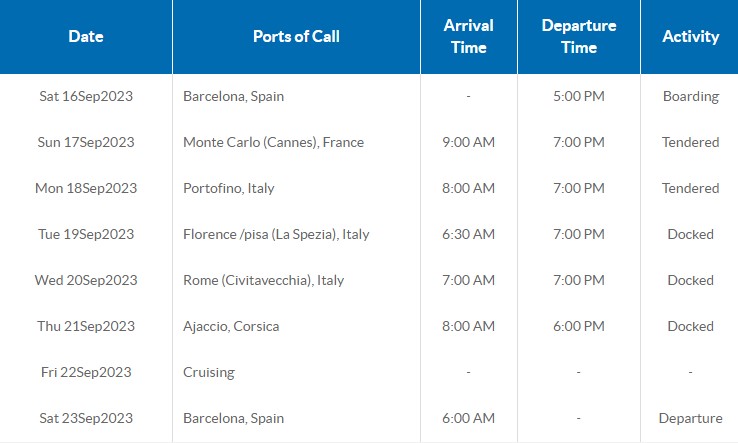Click the 9:00 AM arrival time
The width and height of the screenshot is (738, 443).
tap(468, 142)
